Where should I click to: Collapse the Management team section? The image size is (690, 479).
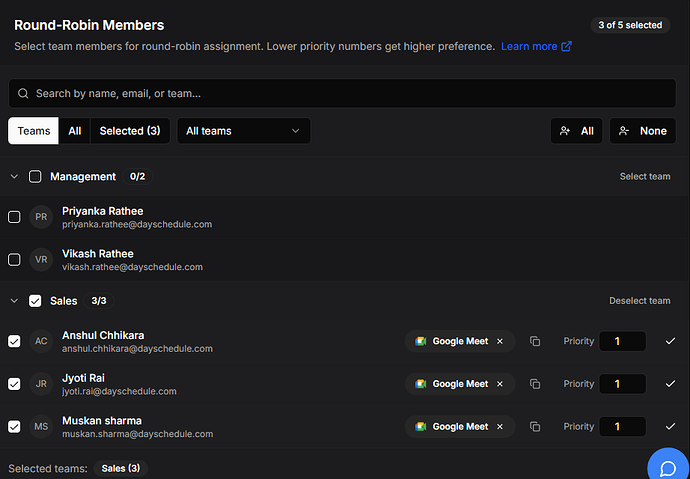coord(14,176)
